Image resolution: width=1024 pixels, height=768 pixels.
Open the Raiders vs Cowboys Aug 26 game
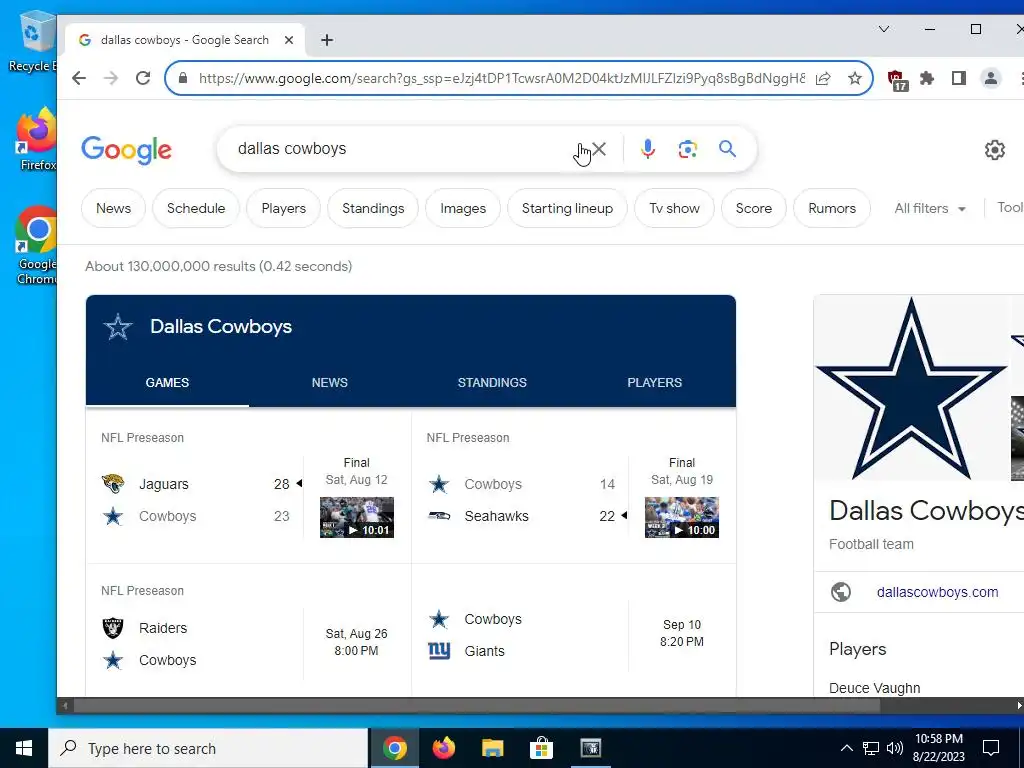pyautogui.click(x=249, y=630)
